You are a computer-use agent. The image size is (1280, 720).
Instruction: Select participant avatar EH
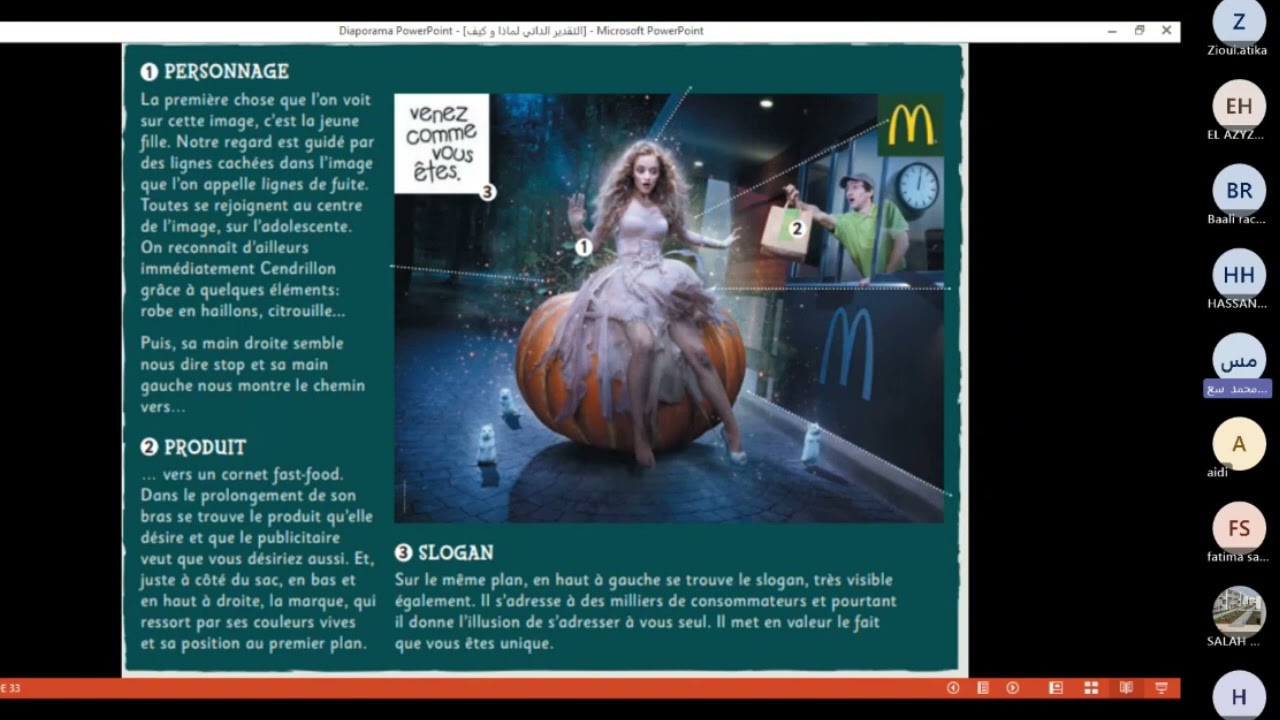[x=1239, y=106]
